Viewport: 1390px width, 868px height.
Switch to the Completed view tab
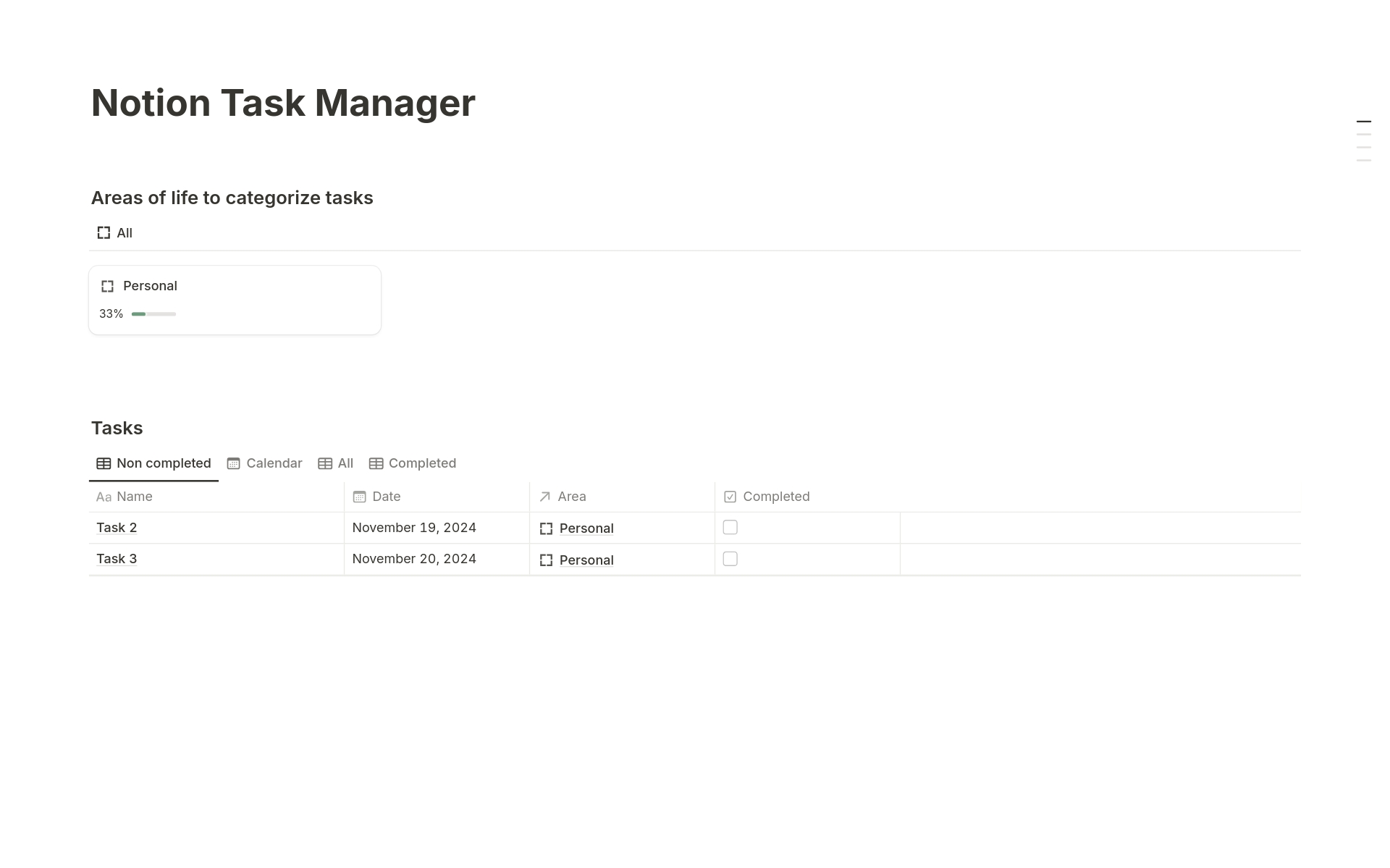pyautogui.click(x=422, y=463)
